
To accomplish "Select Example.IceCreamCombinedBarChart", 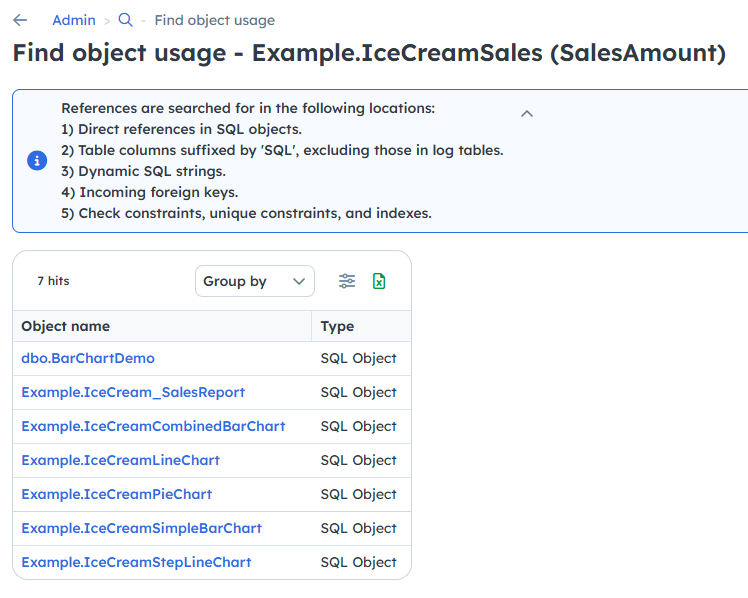I will pos(153,426).
